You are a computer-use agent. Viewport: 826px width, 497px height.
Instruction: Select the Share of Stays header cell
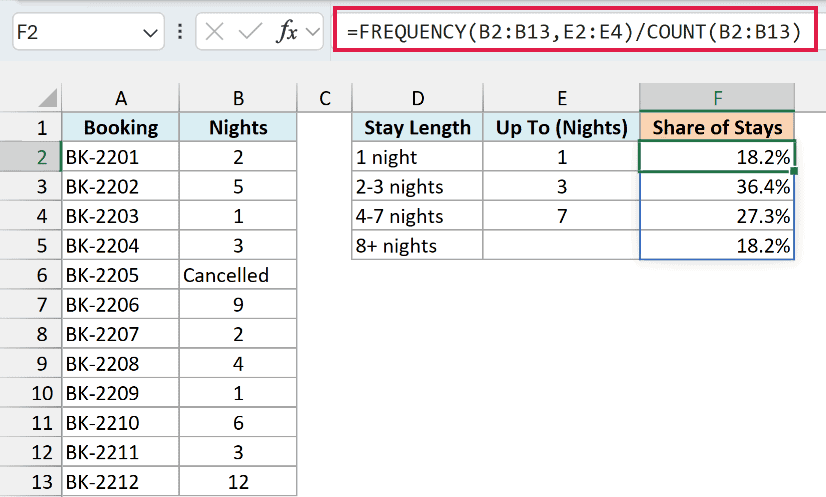(x=717, y=128)
